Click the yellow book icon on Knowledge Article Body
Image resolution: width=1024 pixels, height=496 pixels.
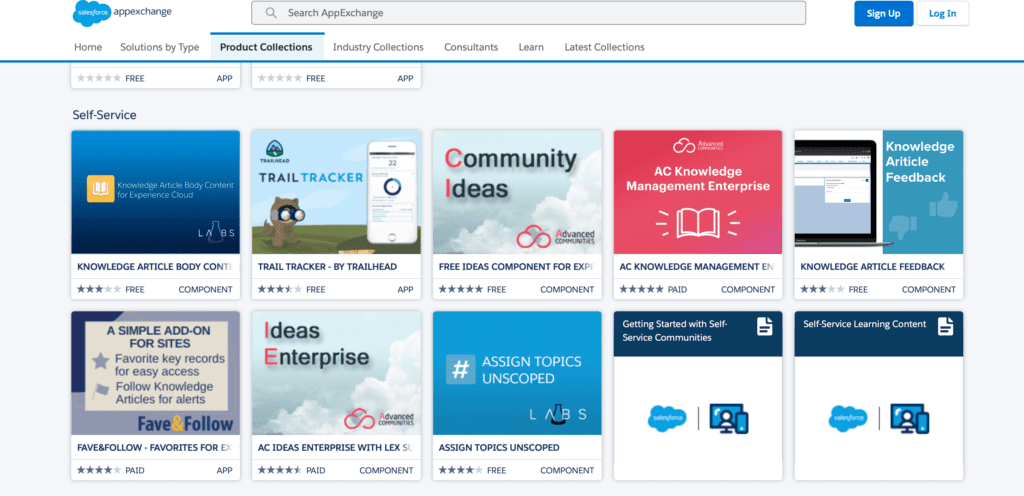coord(101,188)
